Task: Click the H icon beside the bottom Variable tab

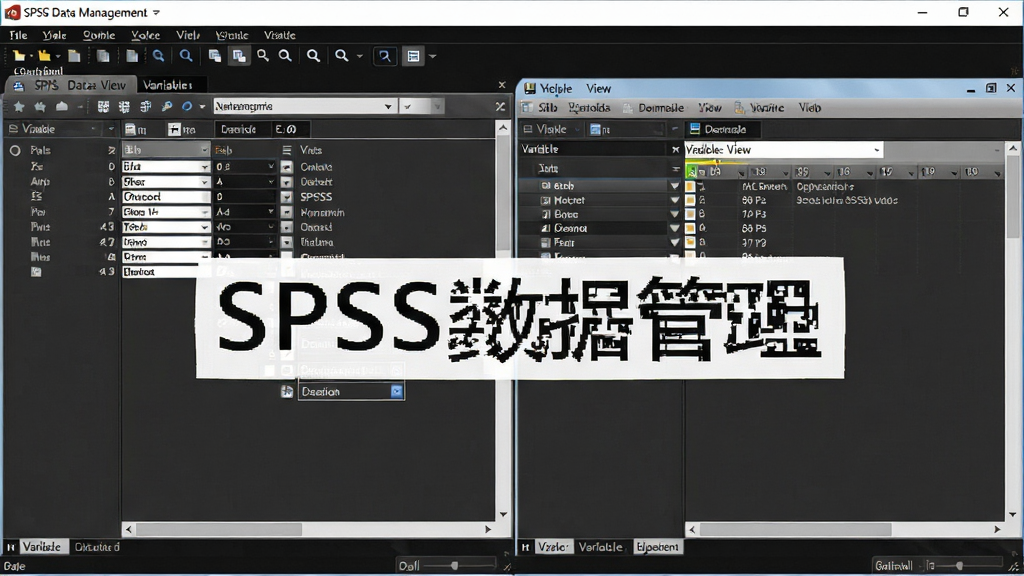Action: pyautogui.click(x=10, y=547)
